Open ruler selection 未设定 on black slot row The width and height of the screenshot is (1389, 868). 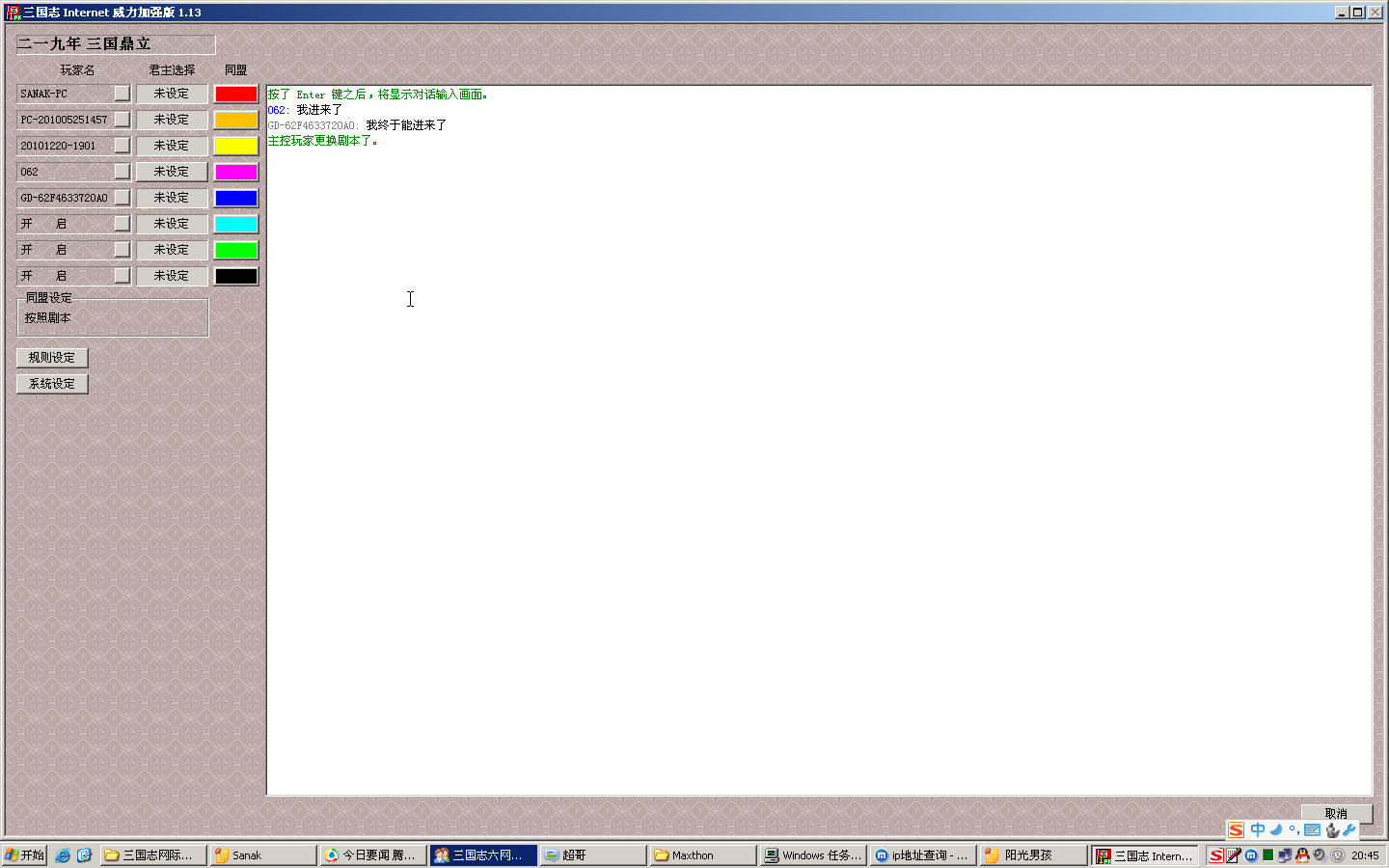click(172, 276)
